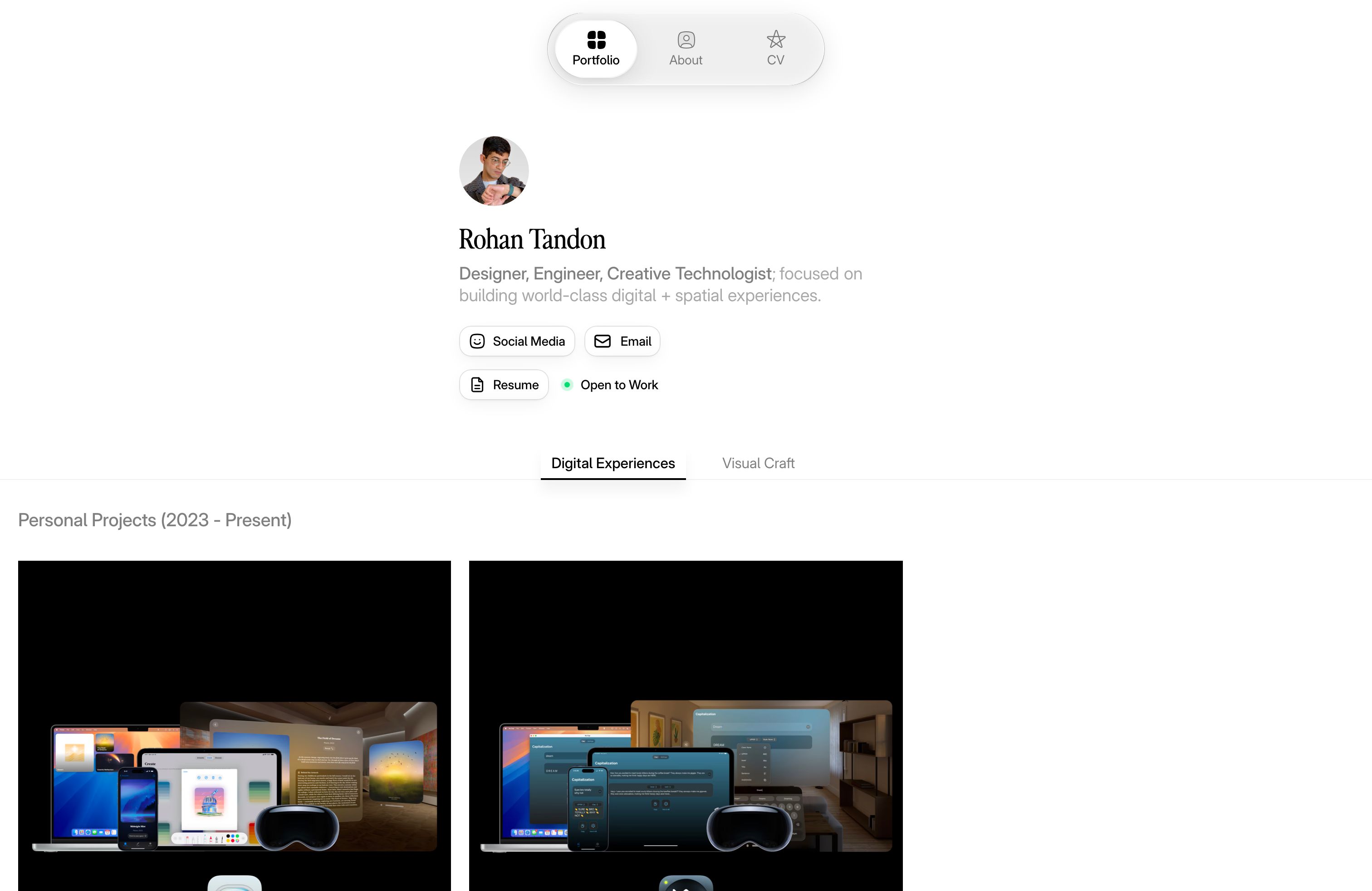
Task: Switch to the Visual Craft tab
Action: 758,463
